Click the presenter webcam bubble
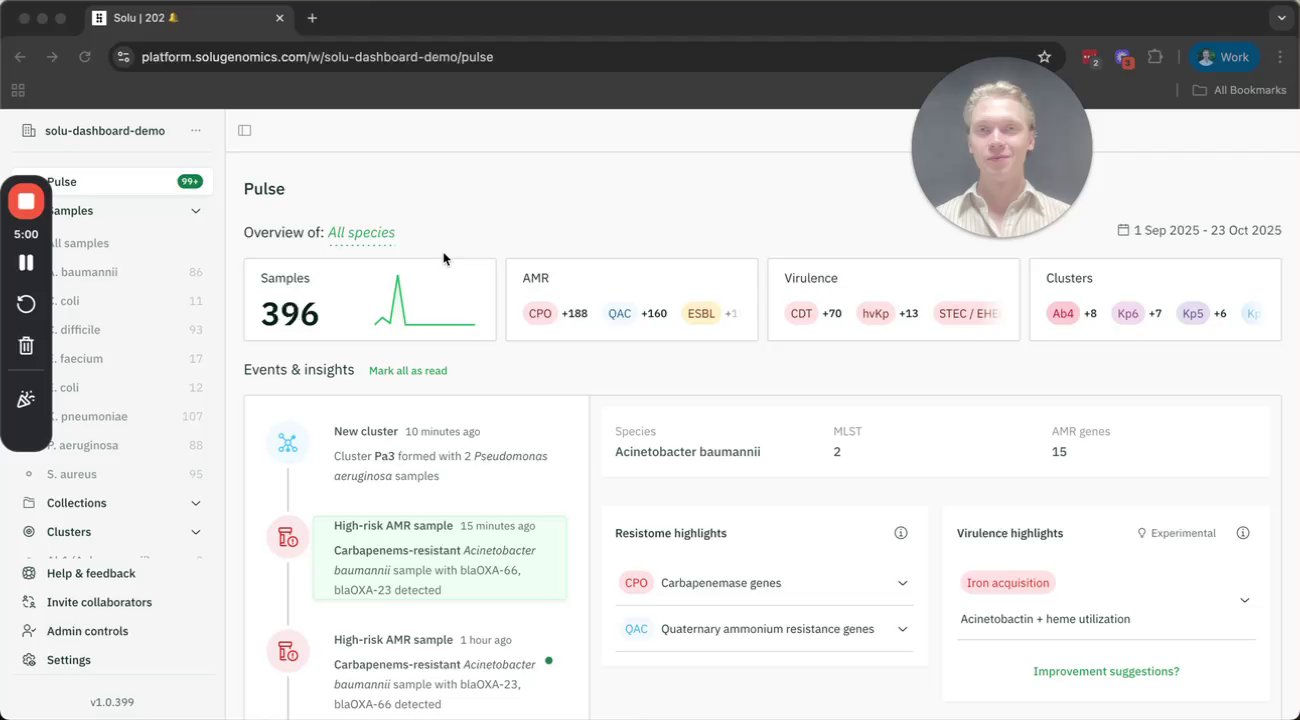 click(1001, 147)
